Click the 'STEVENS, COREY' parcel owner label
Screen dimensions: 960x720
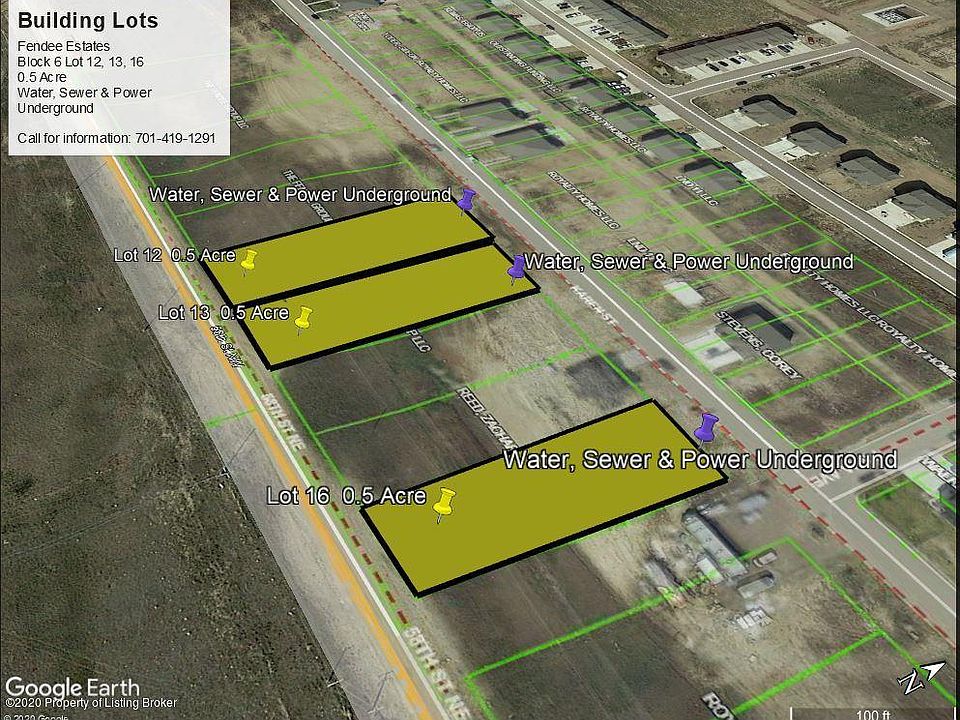[759, 344]
